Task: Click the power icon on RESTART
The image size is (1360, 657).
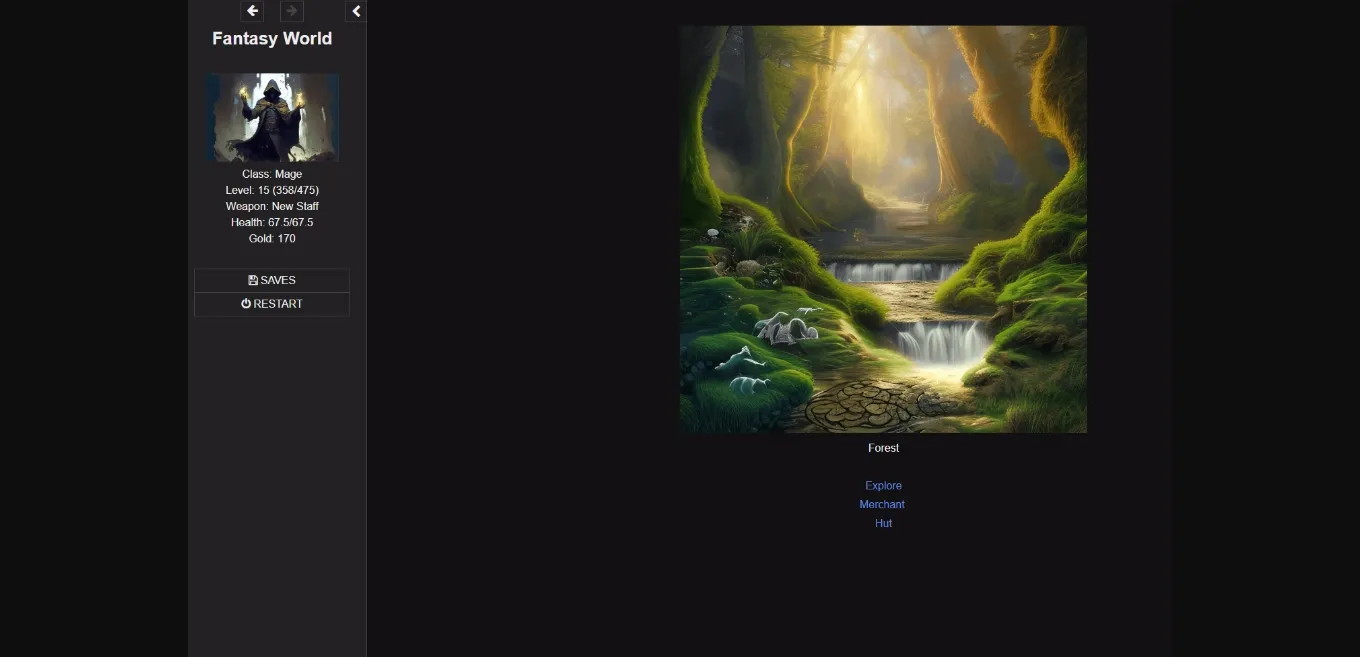Action: (x=246, y=303)
